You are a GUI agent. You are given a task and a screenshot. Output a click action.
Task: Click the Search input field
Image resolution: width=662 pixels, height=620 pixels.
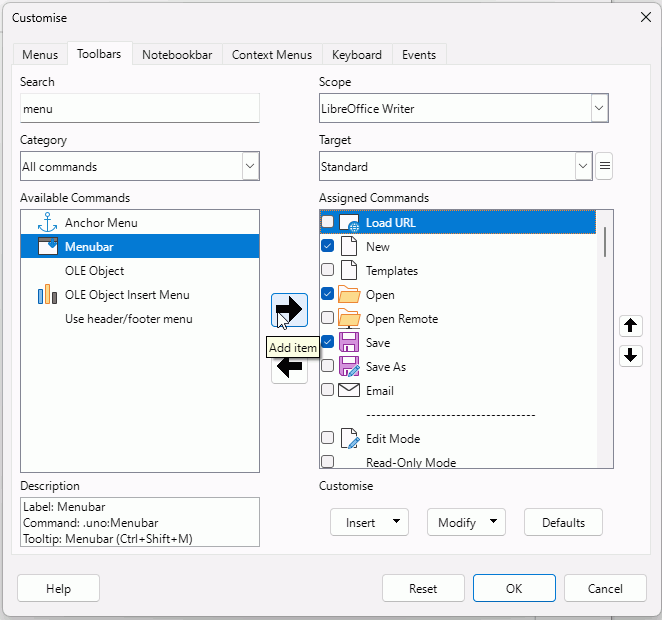point(139,109)
